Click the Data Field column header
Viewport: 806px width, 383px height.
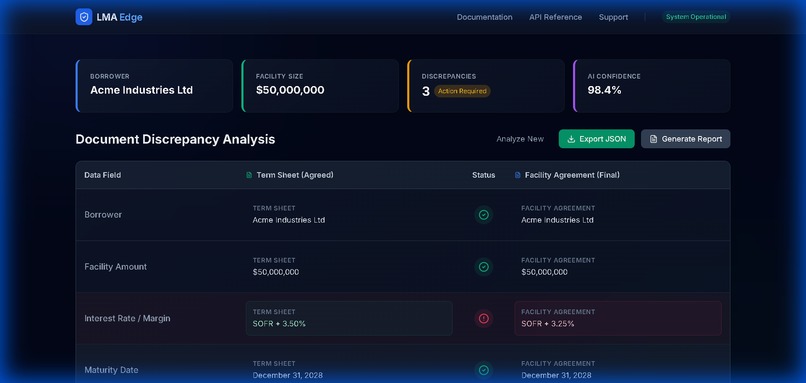point(102,175)
